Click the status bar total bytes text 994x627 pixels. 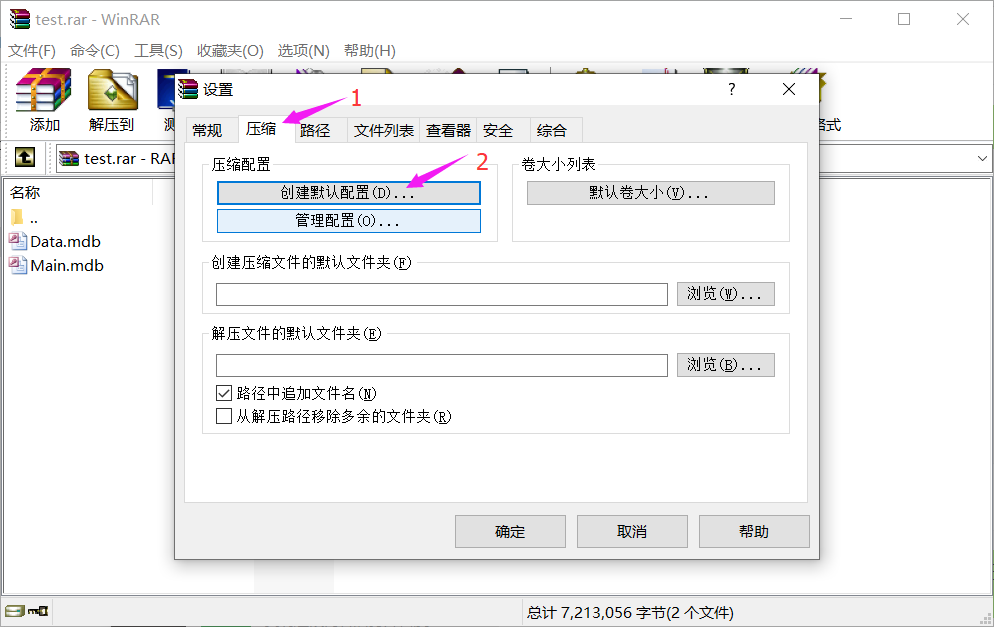630,612
